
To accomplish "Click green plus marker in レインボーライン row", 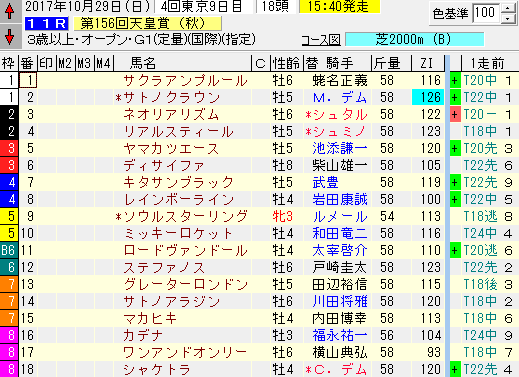I will 455,200.
